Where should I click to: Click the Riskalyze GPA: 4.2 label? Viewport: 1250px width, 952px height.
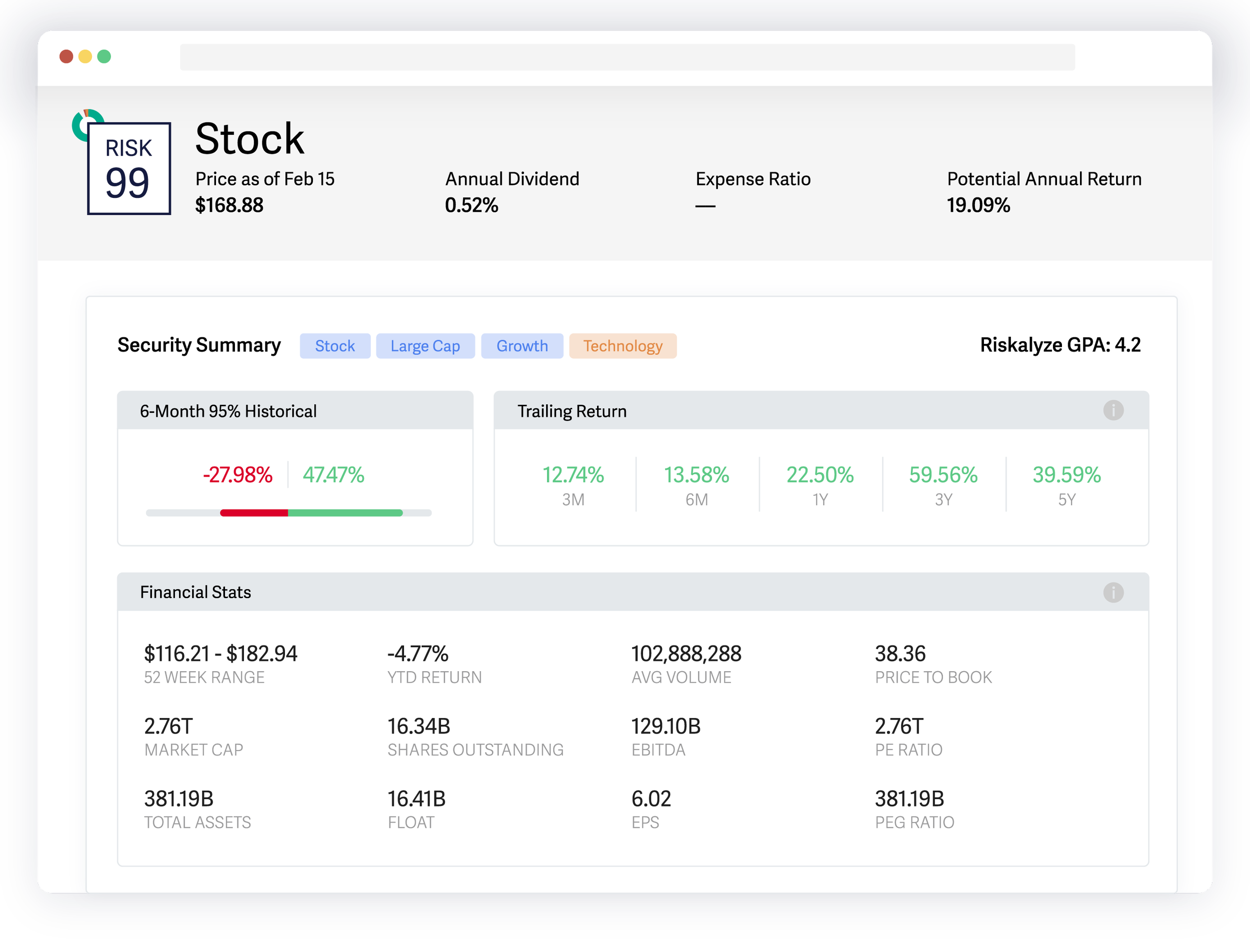click(1059, 344)
